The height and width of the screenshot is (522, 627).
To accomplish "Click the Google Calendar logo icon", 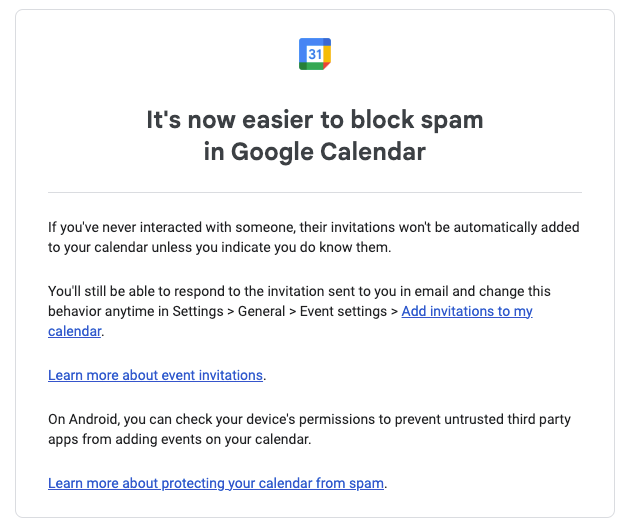I will coord(314,54).
